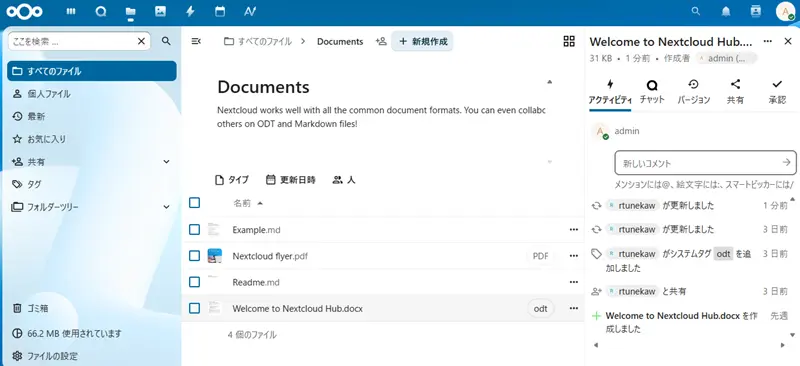This screenshot has height=366, width=800.
Task: Click the magnifier beside sidebar search box
Action: 166,41
